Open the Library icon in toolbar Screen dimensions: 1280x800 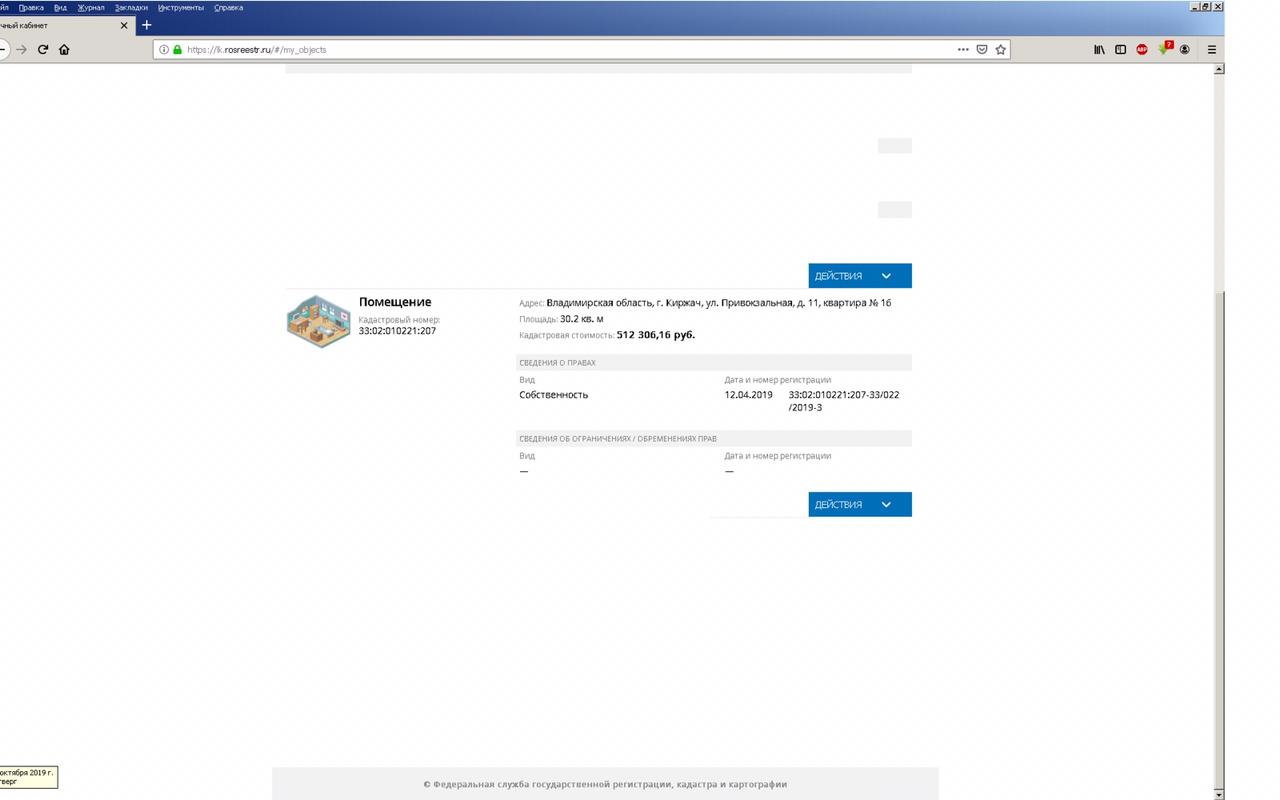1099,49
